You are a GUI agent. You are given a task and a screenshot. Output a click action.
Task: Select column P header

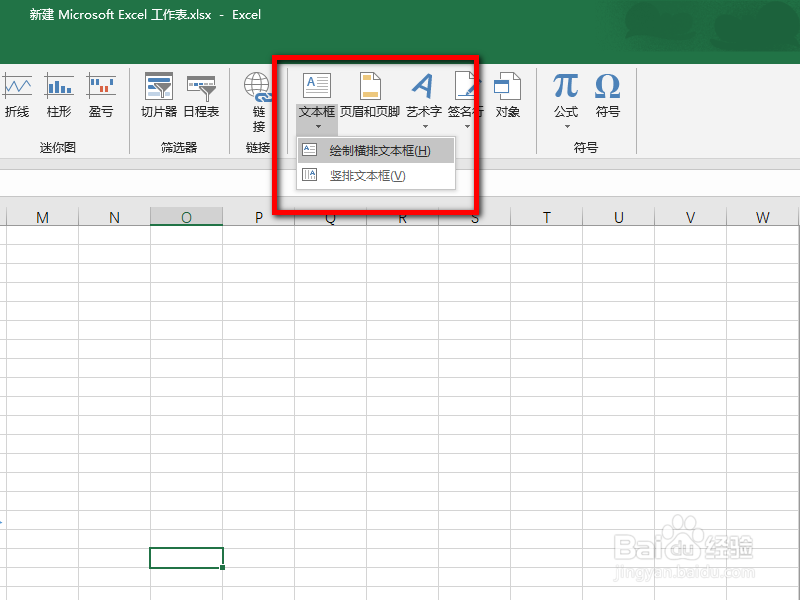tap(258, 217)
